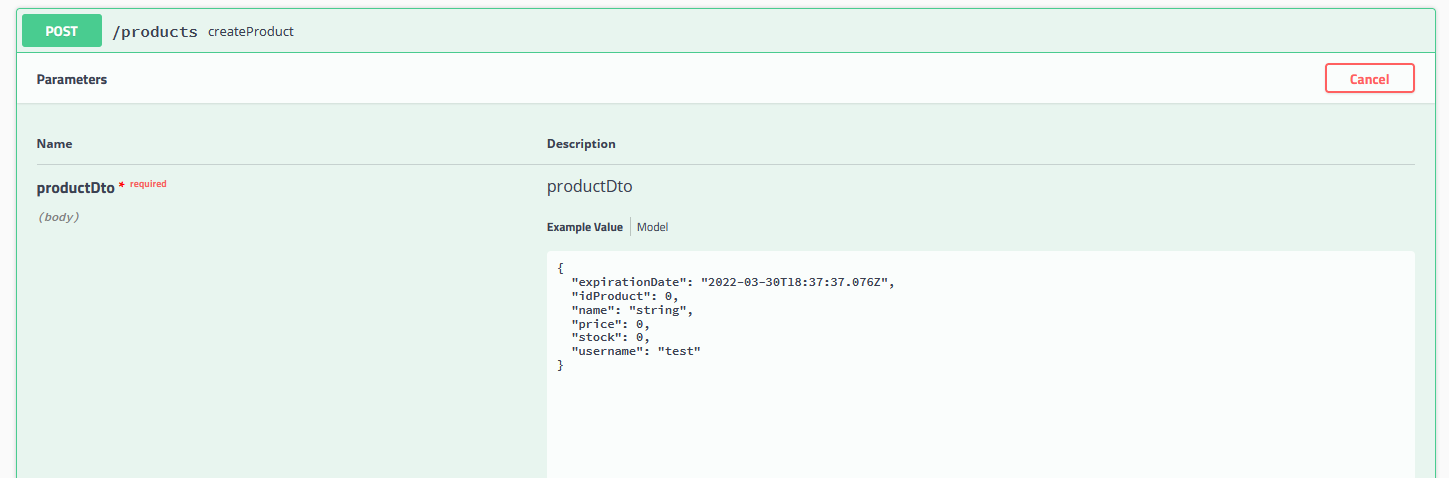
Task: Collapse the /products operation via its path
Action: [x=155, y=32]
